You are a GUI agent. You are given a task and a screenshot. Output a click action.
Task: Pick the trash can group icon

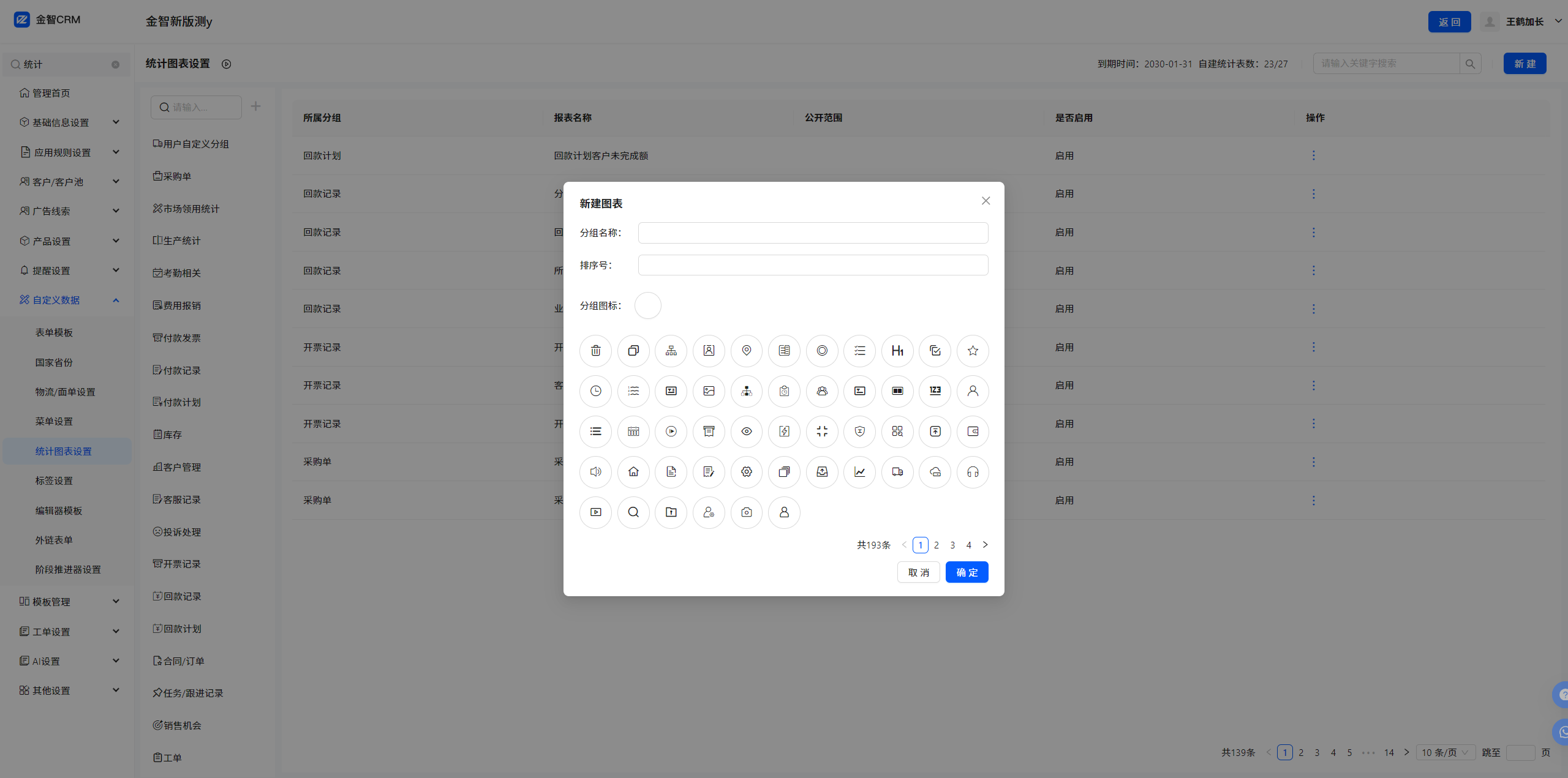point(595,351)
